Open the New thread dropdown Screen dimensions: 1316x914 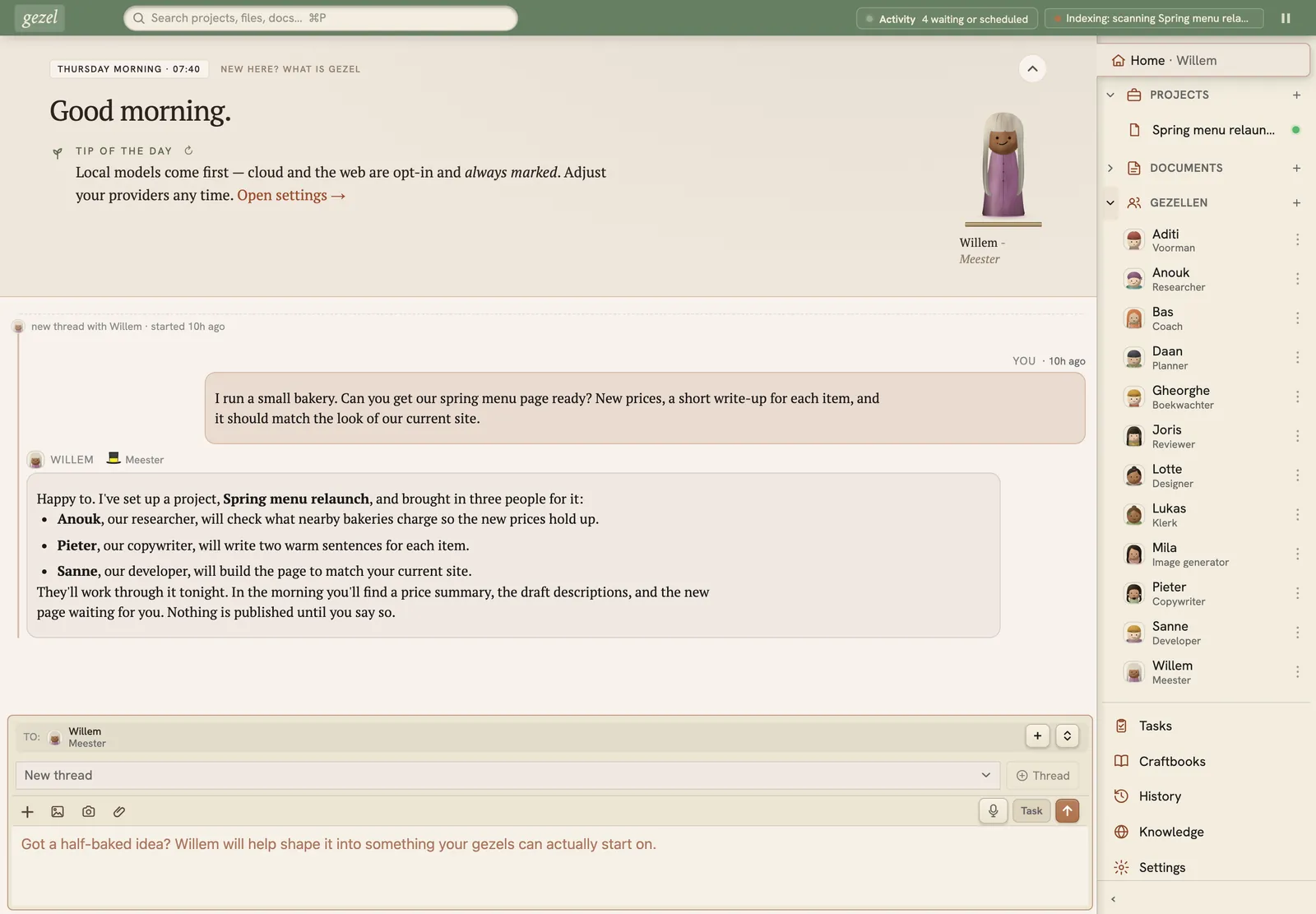(x=507, y=775)
